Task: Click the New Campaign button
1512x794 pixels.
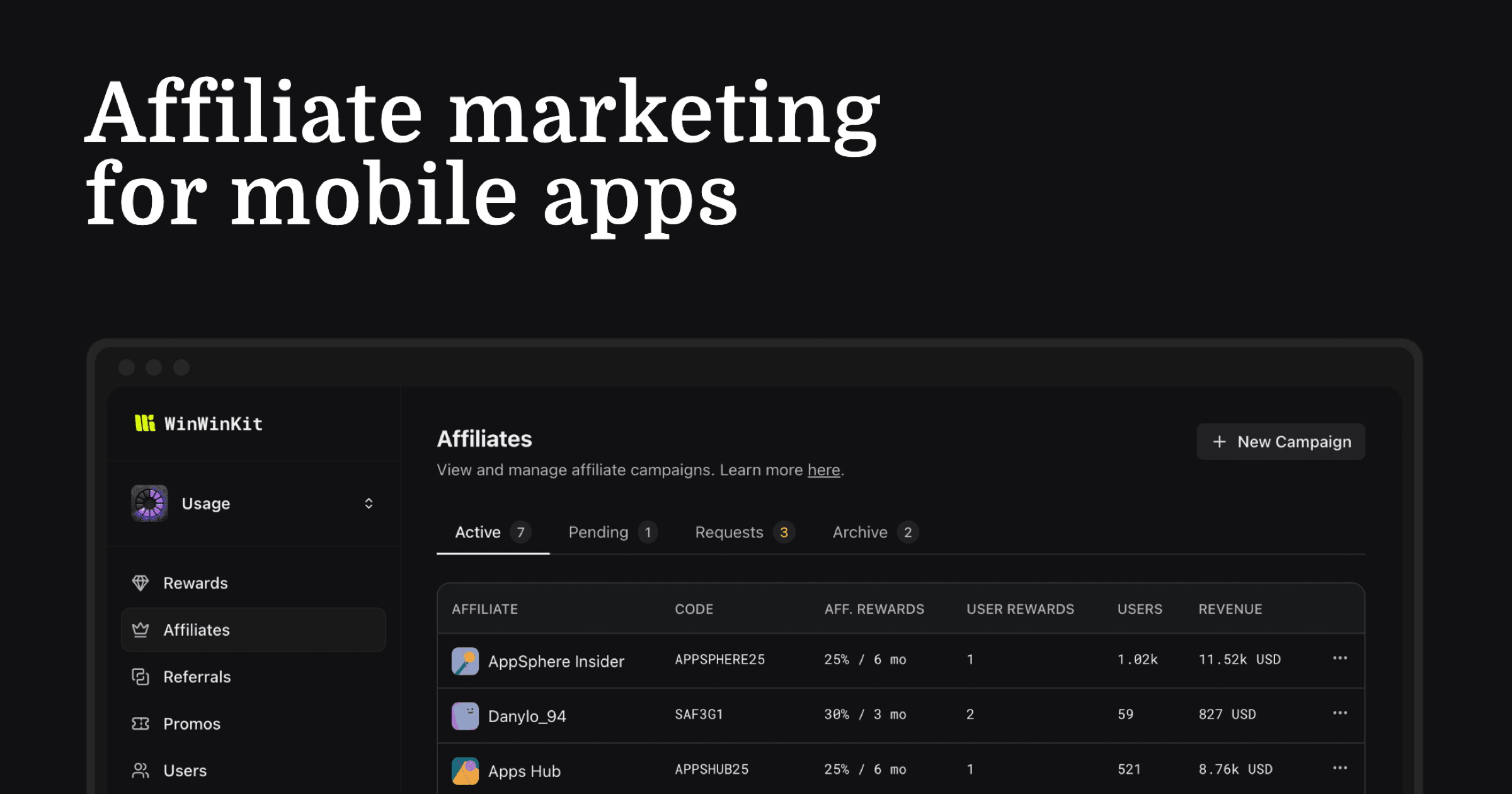Action: [x=1281, y=442]
